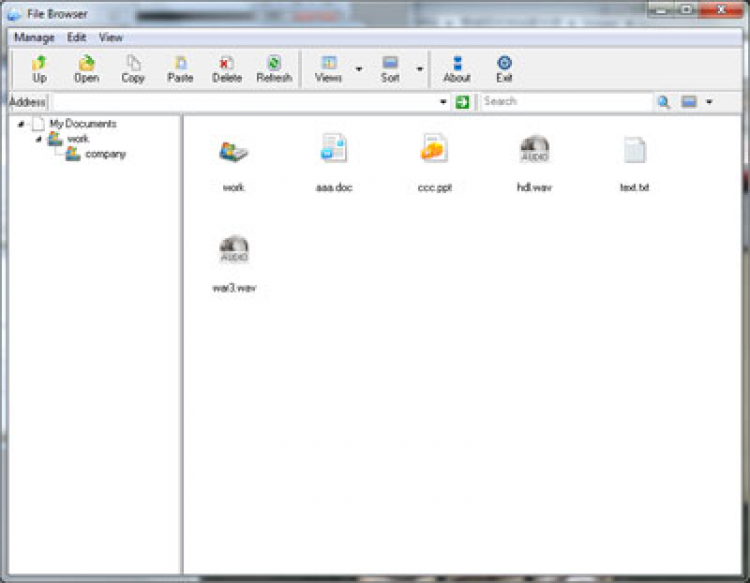Image resolution: width=750 pixels, height=583 pixels.
Task: Click the work folder icon in tree
Action: pyautogui.click(x=55, y=139)
